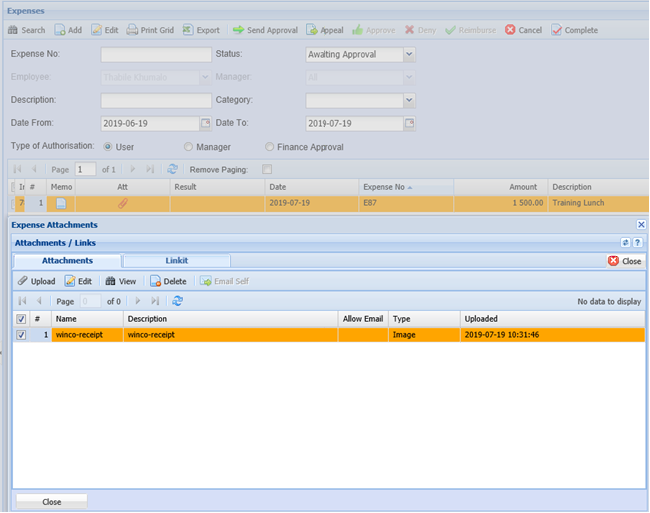The image size is (650, 513).
Task: Open the Date From calendar picker
Action: point(206,123)
